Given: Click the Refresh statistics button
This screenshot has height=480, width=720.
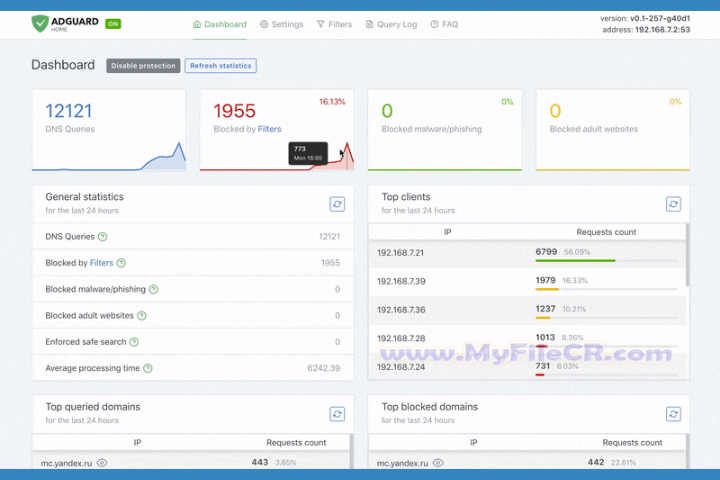Looking at the screenshot, I should point(220,66).
